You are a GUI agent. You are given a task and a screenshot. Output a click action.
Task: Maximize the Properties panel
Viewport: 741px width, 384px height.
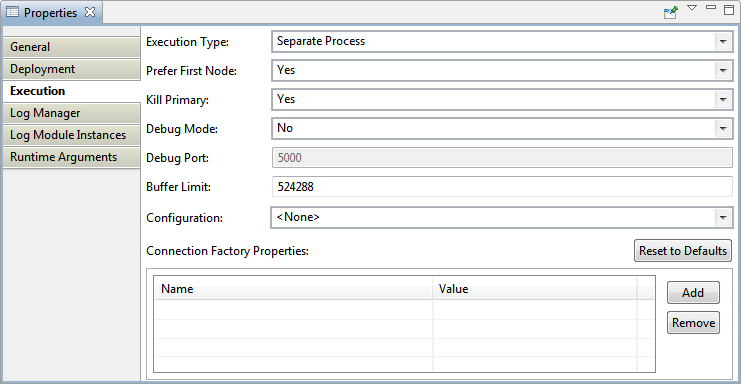click(729, 9)
